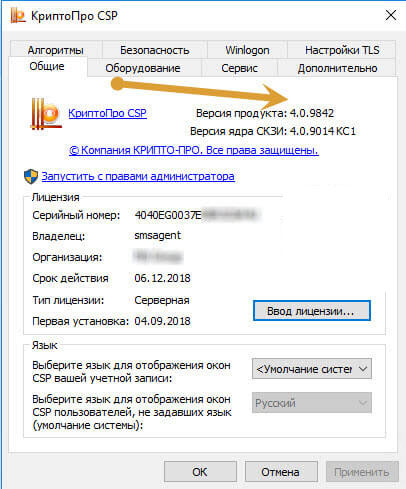Open the disabled Русский language dropdown
406x489 pixels.
(312, 403)
